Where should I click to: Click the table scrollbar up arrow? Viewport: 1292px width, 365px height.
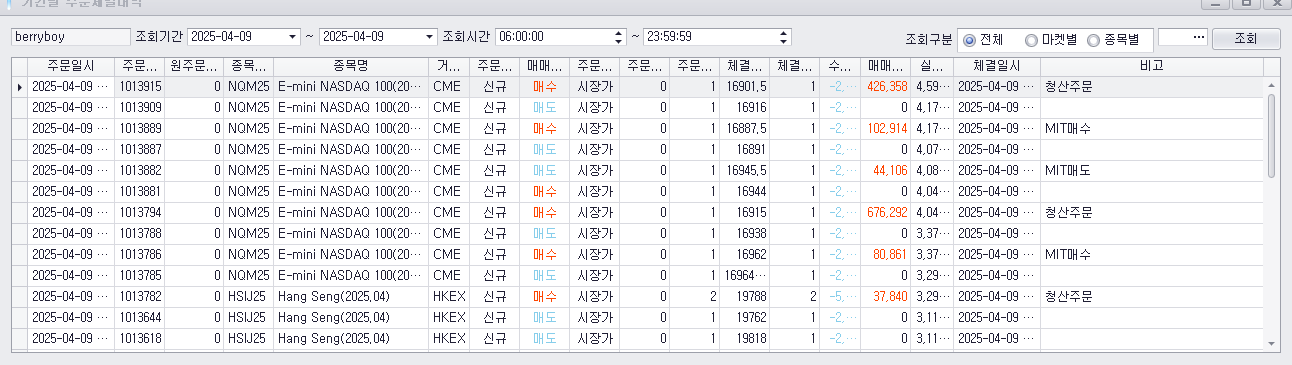click(1271, 84)
